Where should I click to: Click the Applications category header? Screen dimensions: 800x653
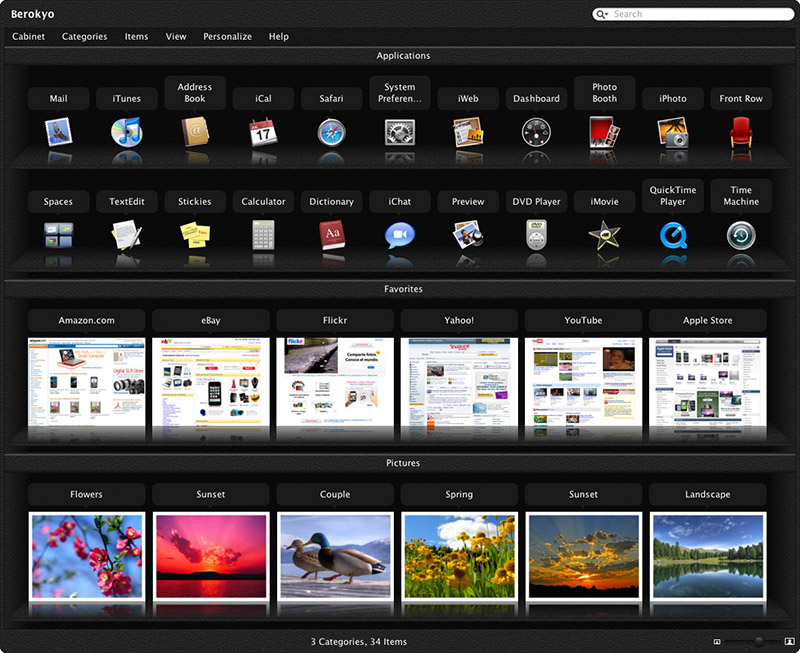pos(403,56)
